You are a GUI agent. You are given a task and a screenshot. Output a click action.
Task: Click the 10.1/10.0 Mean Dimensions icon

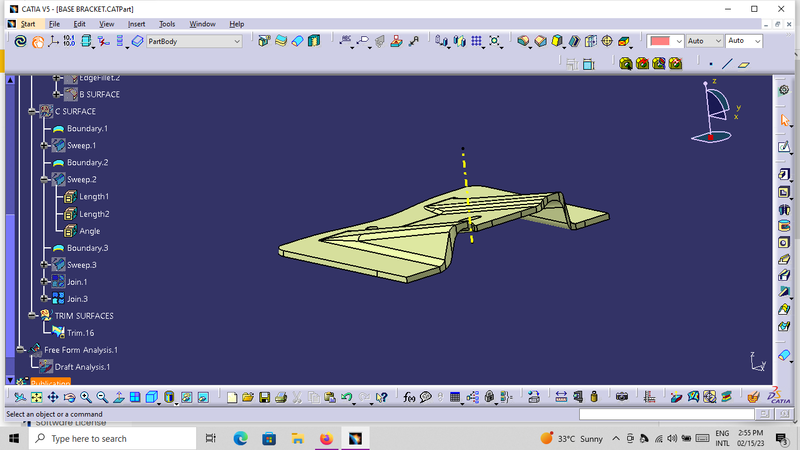pos(69,41)
